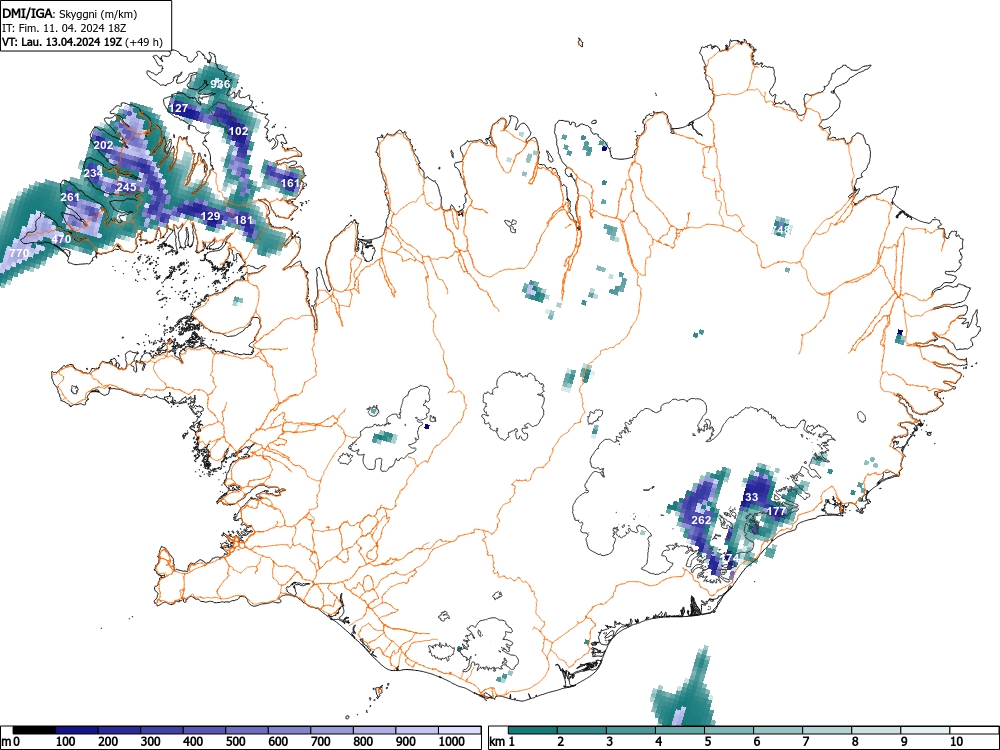Click the visibility value 234 on the map
1000x750 pixels.
point(93,173)
